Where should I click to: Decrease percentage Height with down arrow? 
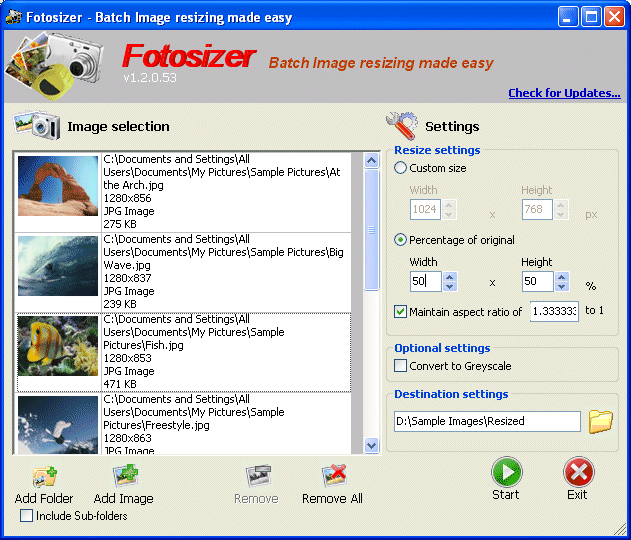pos(562,286)
